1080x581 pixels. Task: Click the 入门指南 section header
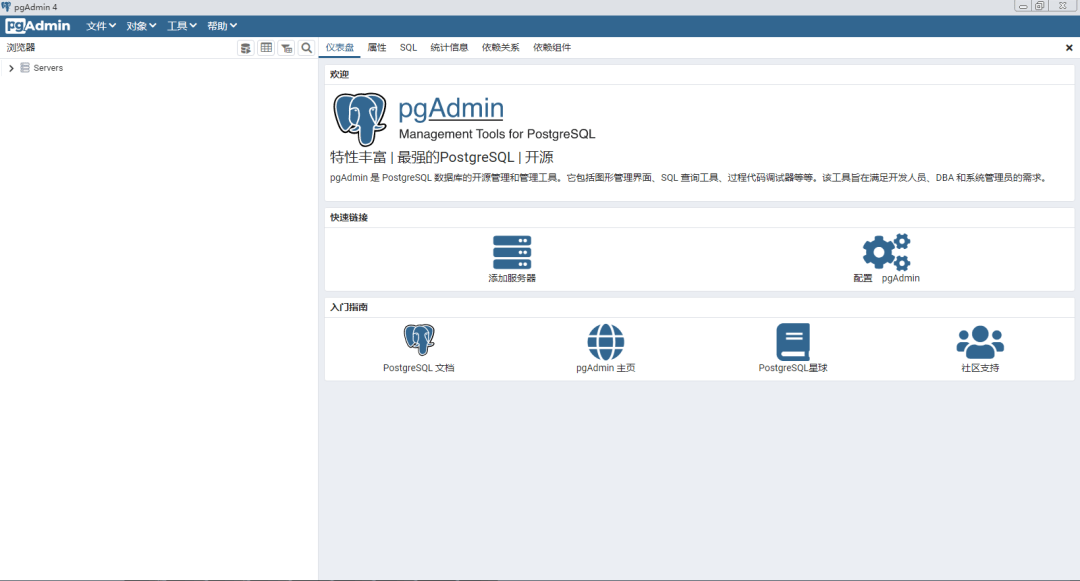pyautogui.click(x=349, y=307)
